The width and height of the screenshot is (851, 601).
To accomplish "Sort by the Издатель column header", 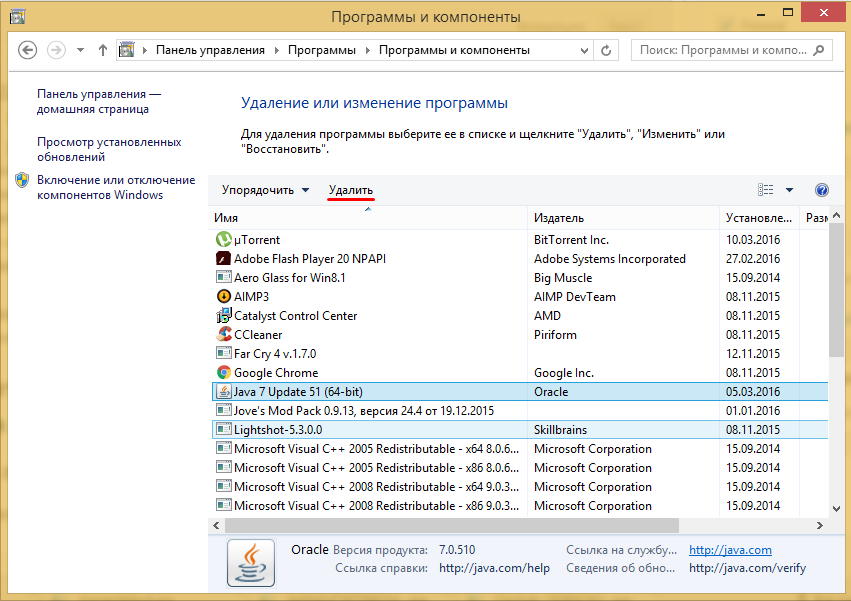I will pyautogui.click(x=559, y=217).
